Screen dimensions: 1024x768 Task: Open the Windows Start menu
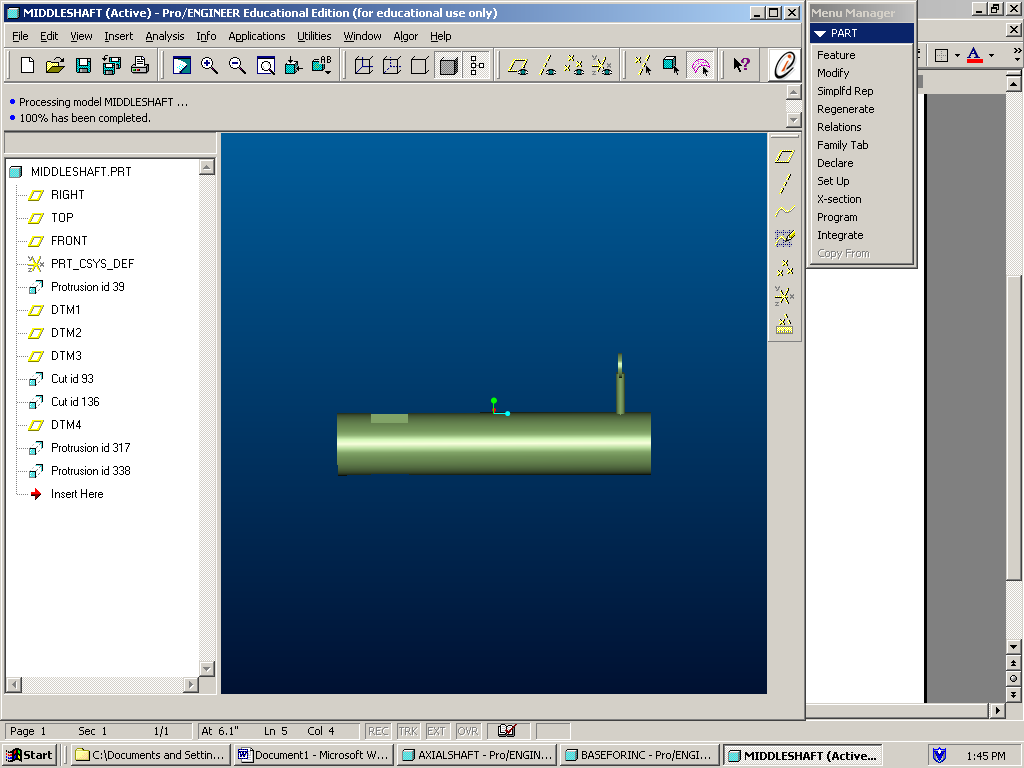29,755
